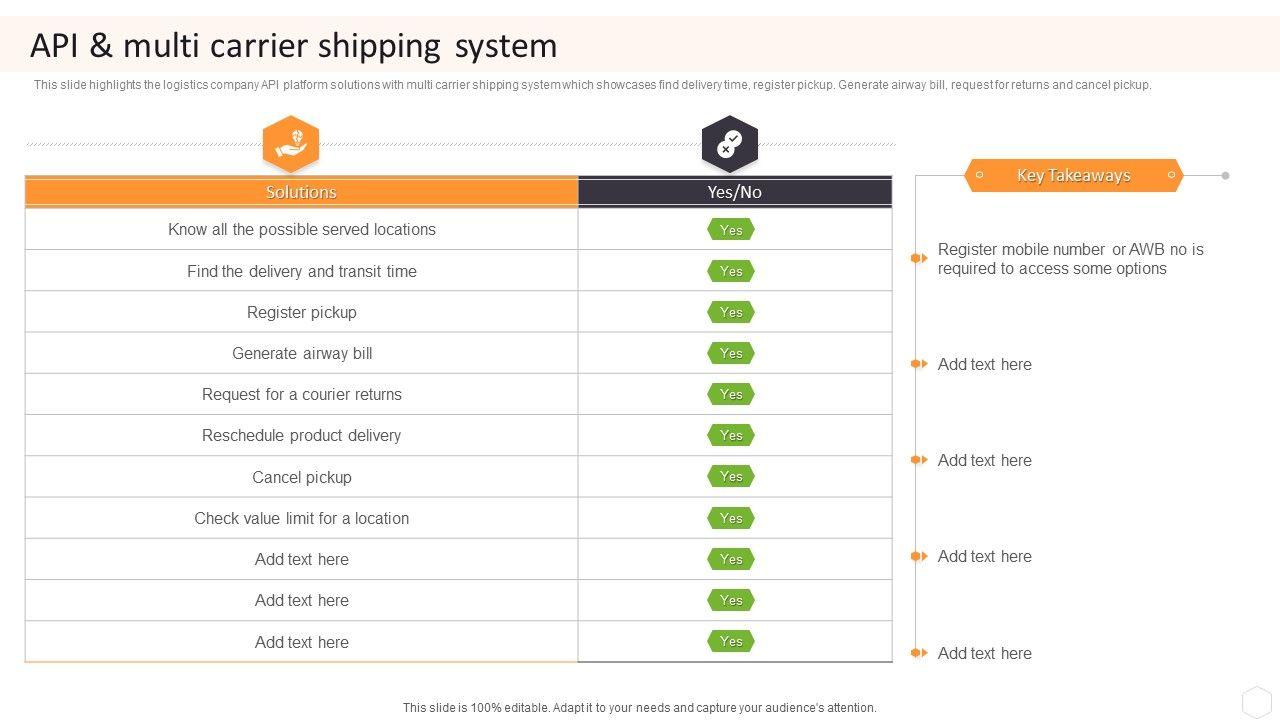
Task: Click the hexagon outline icon at bottom-right corner
Action: pyautogui.click(x=1256, y=700)
